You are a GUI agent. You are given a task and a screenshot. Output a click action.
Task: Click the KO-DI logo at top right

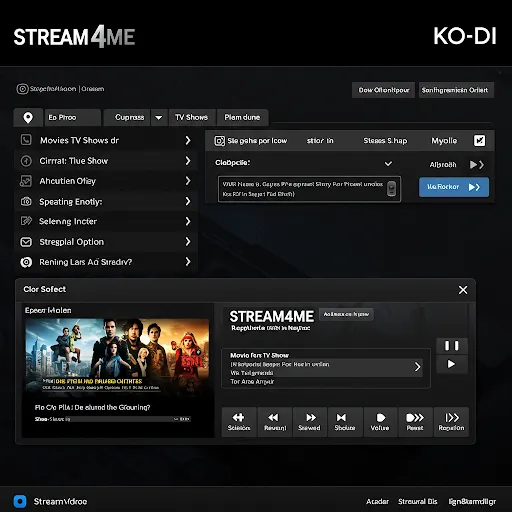point(465,36)
